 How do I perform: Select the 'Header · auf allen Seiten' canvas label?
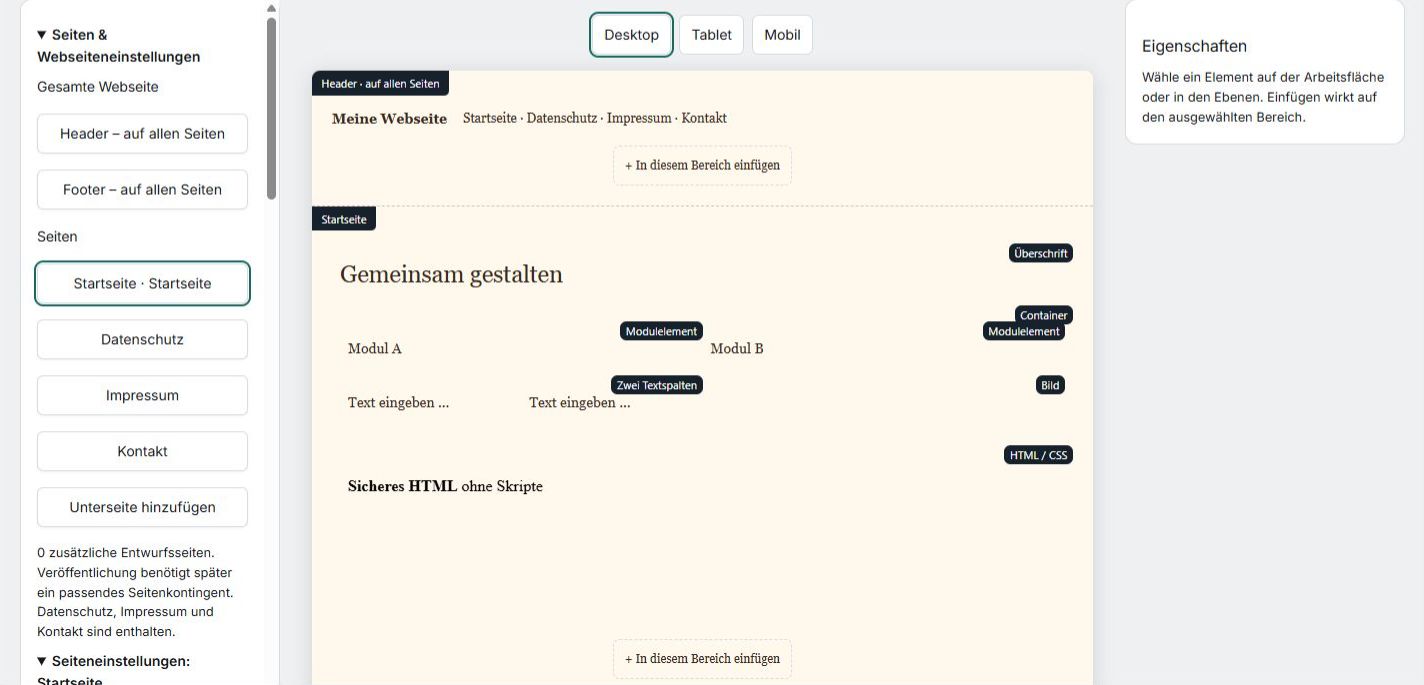(380, 84)
